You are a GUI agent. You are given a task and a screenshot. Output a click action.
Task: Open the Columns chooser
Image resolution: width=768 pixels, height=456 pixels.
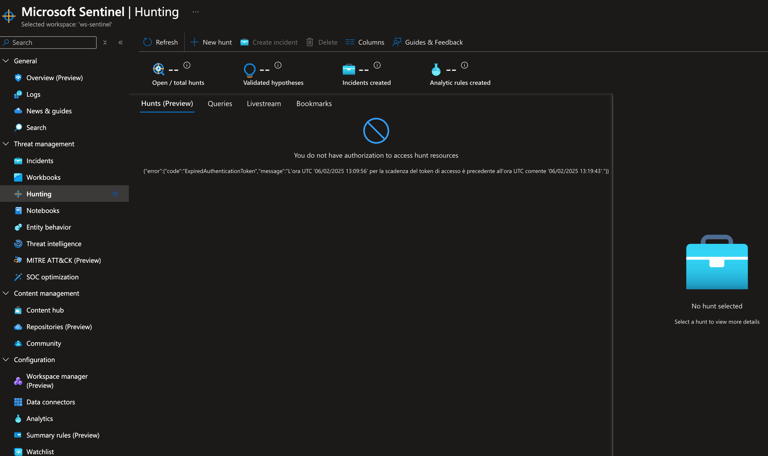(x=365, y=42)
